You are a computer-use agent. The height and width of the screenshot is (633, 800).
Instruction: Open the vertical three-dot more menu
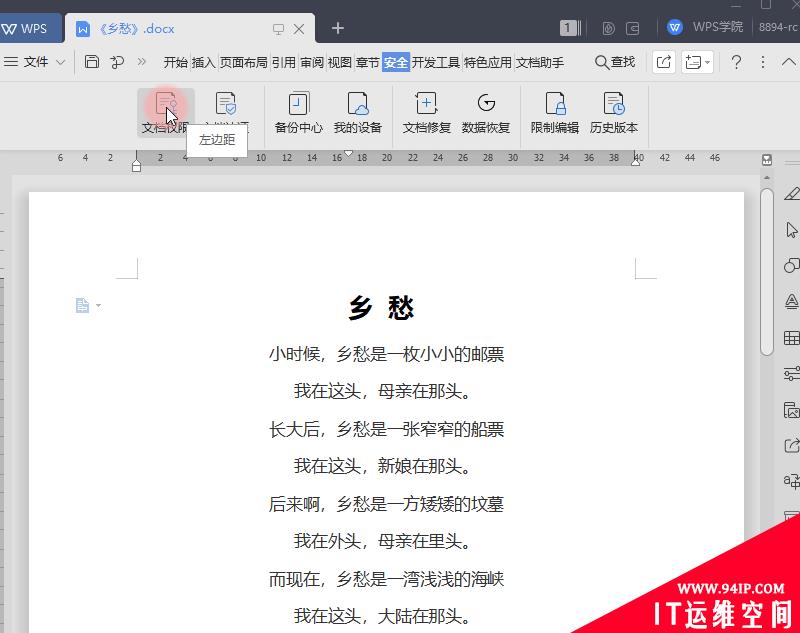(763, 62)
